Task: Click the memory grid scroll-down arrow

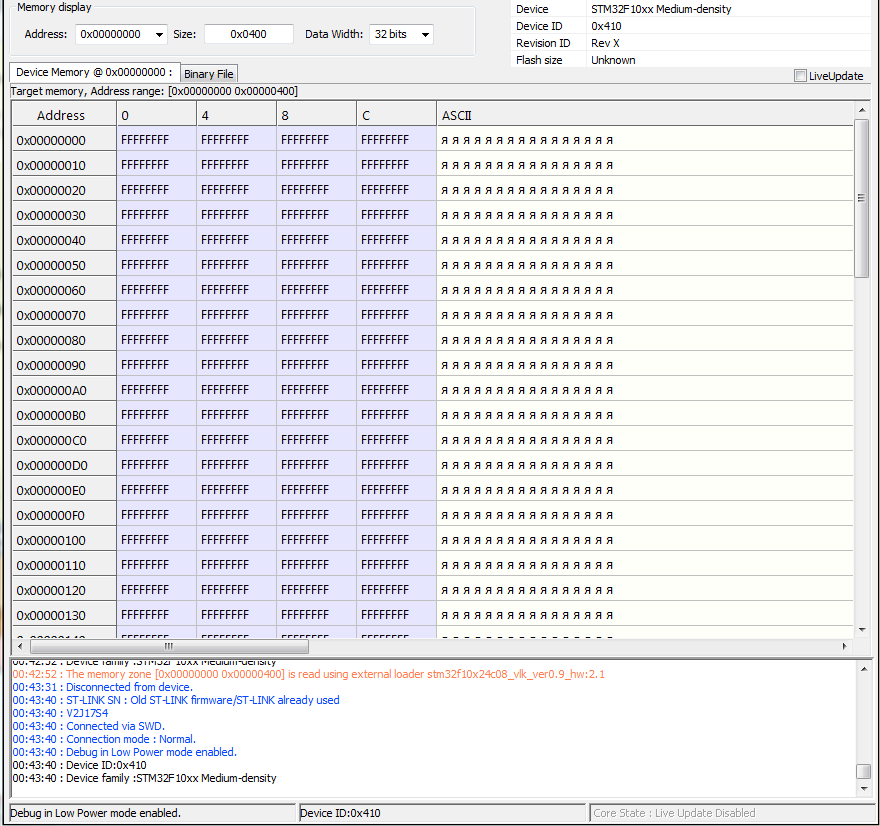Action: [x=862, y=629]
